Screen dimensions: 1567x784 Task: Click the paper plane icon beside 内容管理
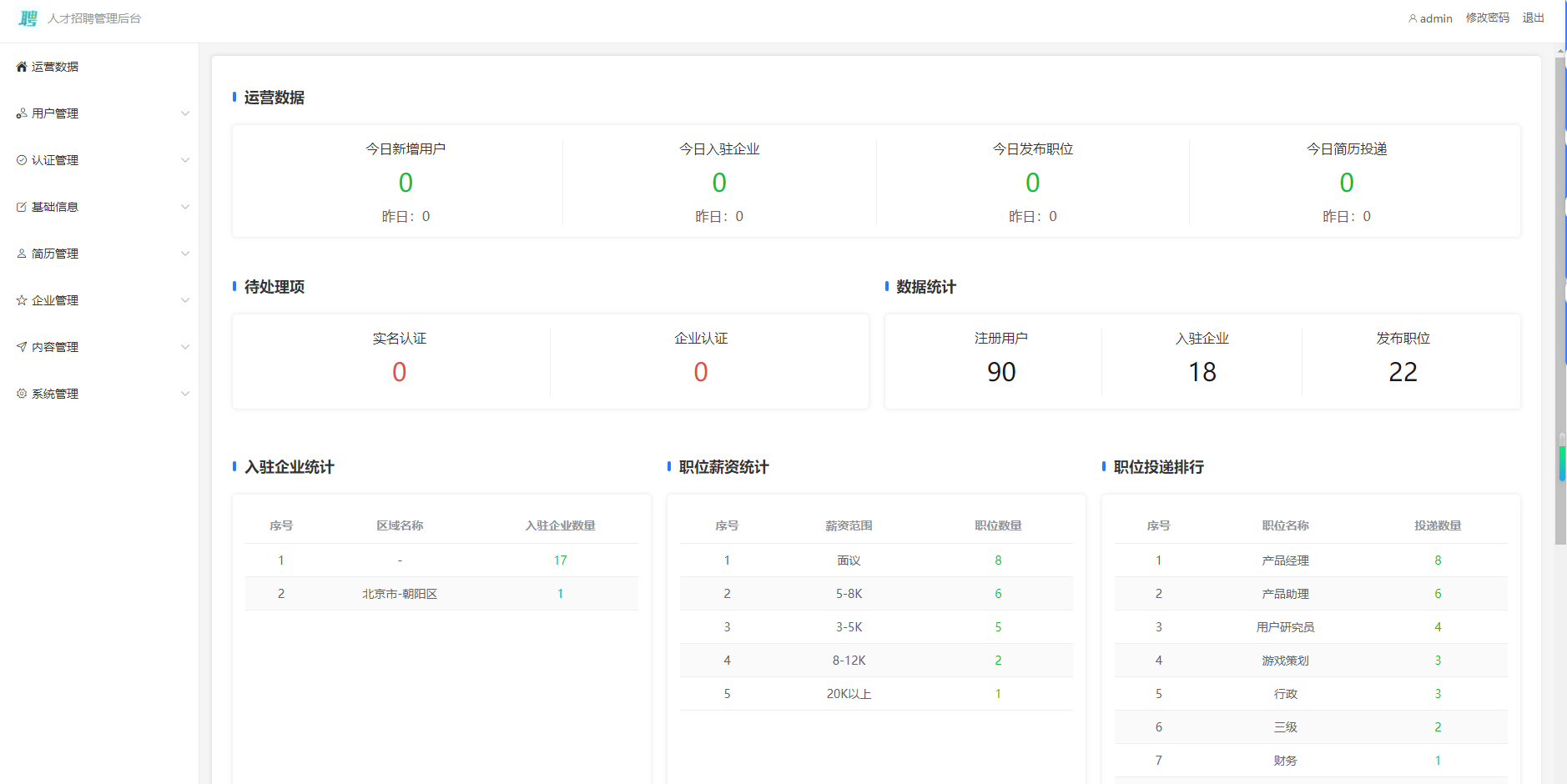[22, 347]
